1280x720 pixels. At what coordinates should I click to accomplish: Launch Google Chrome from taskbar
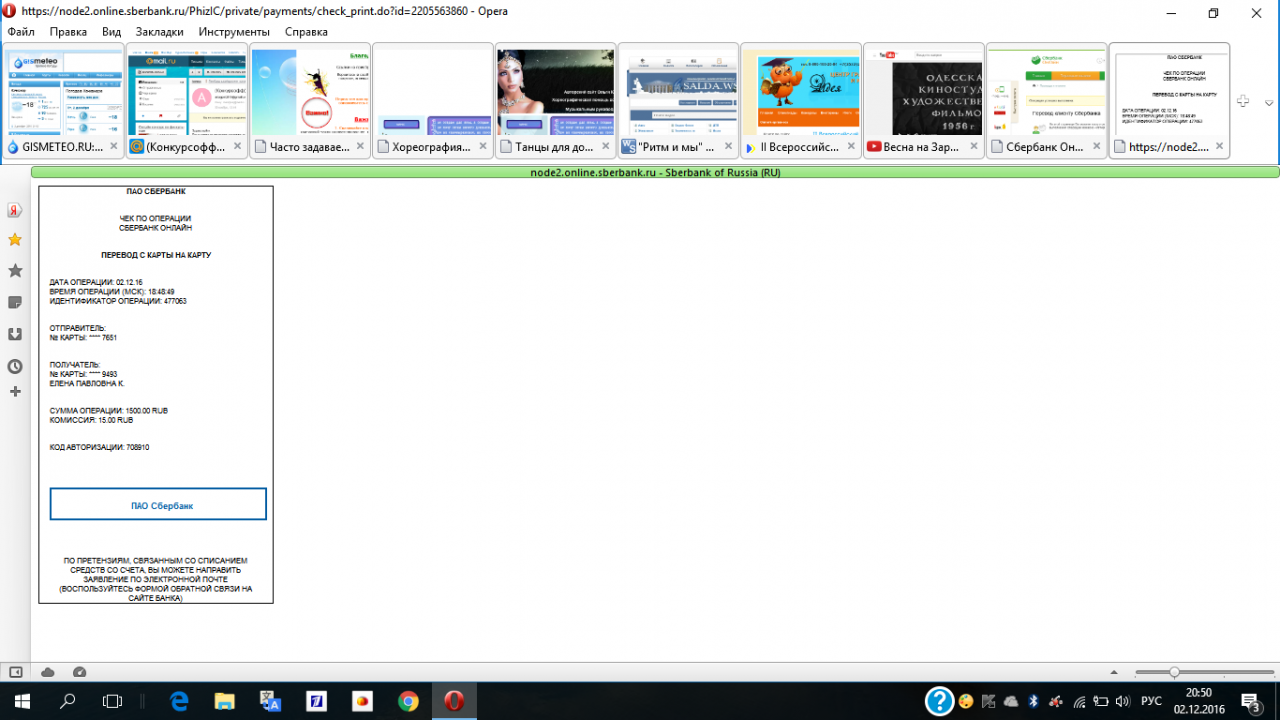click(408, 701)
